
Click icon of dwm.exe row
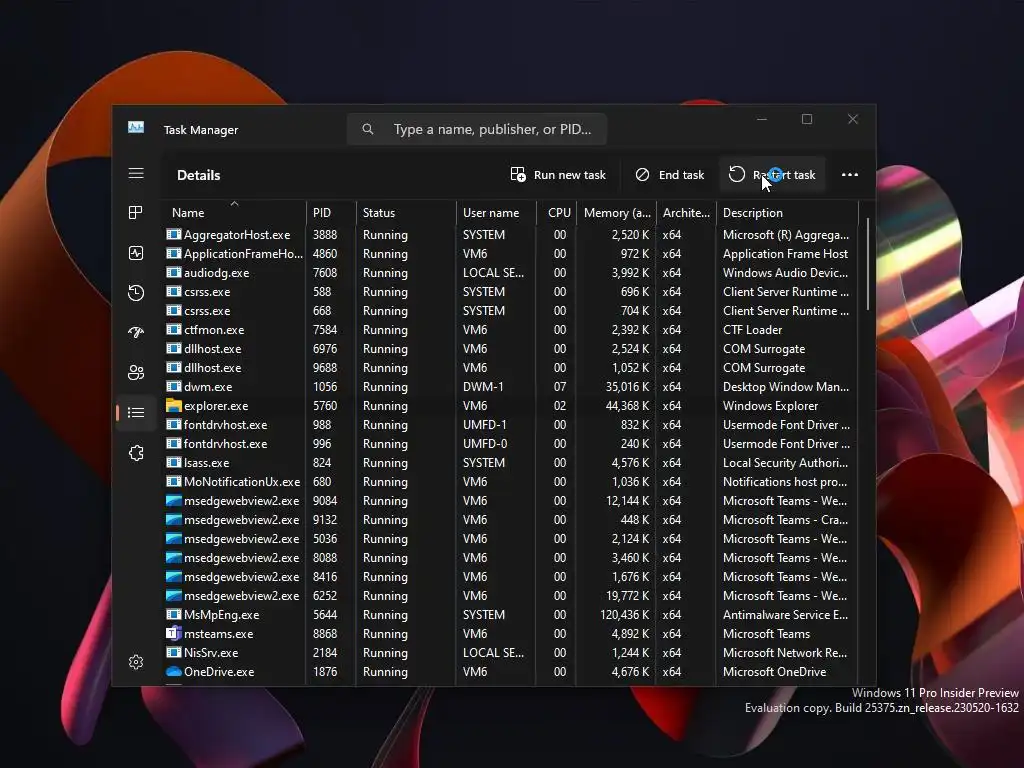coord(173,387)
